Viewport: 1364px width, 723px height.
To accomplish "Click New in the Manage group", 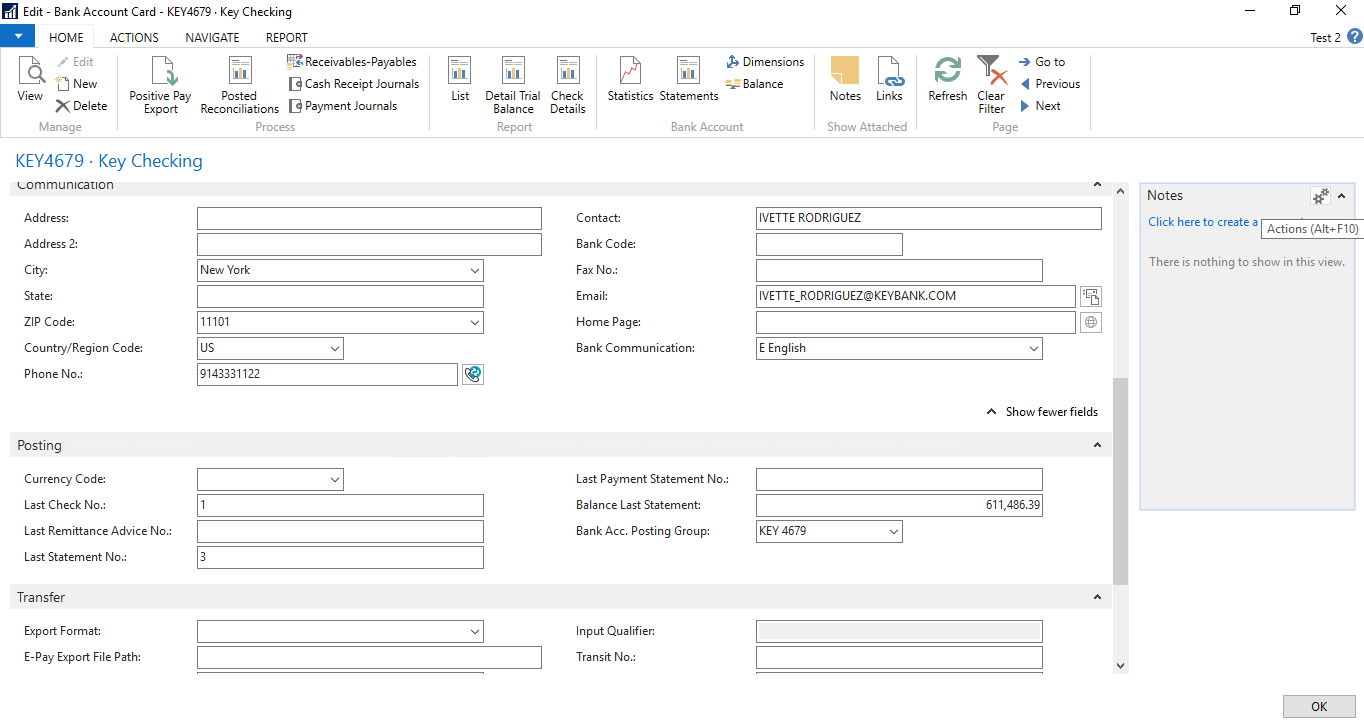I will pyautogui.click(x=76, y=84).
